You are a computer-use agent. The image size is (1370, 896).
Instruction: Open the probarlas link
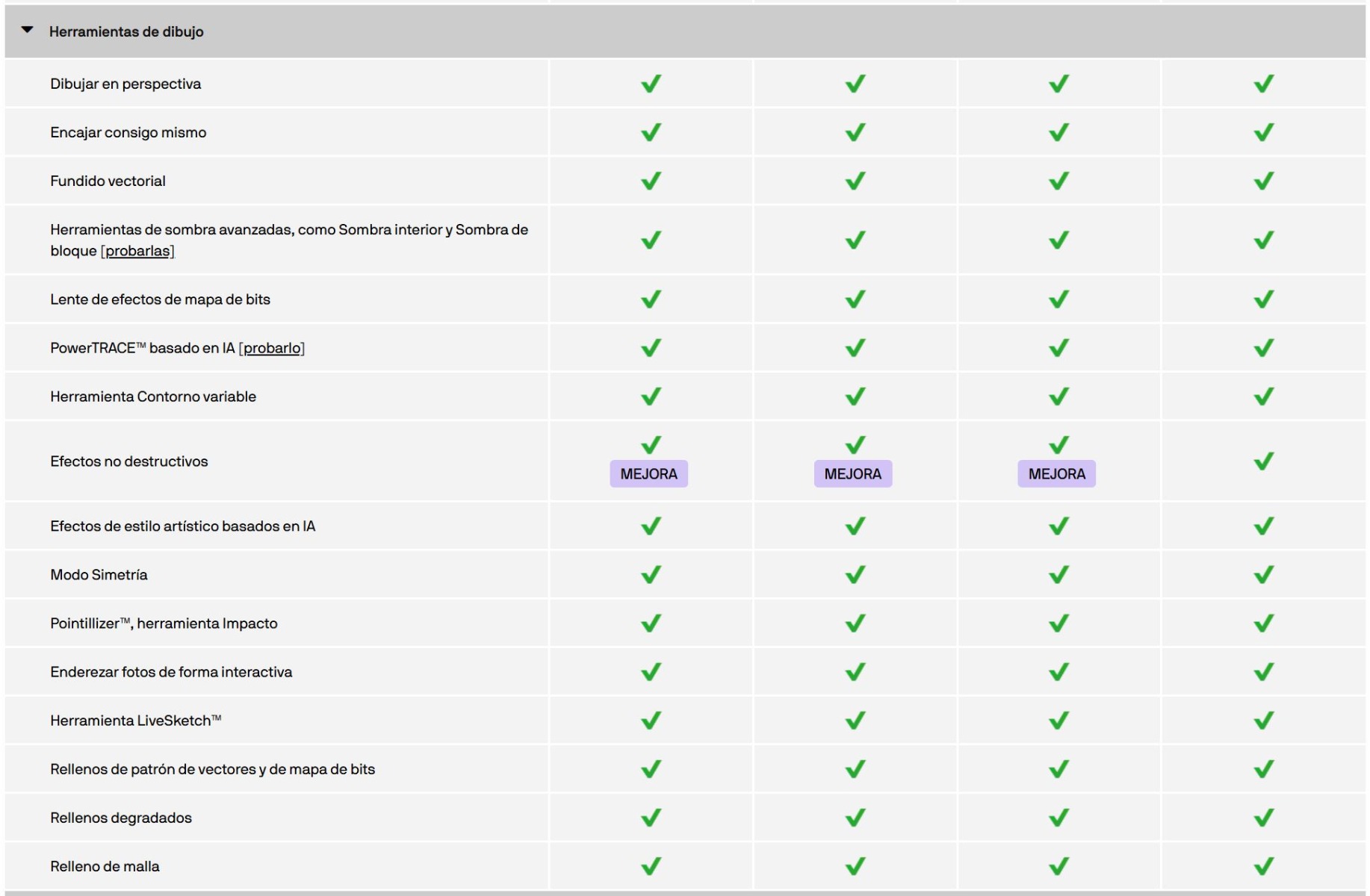[x=138, y=251]
